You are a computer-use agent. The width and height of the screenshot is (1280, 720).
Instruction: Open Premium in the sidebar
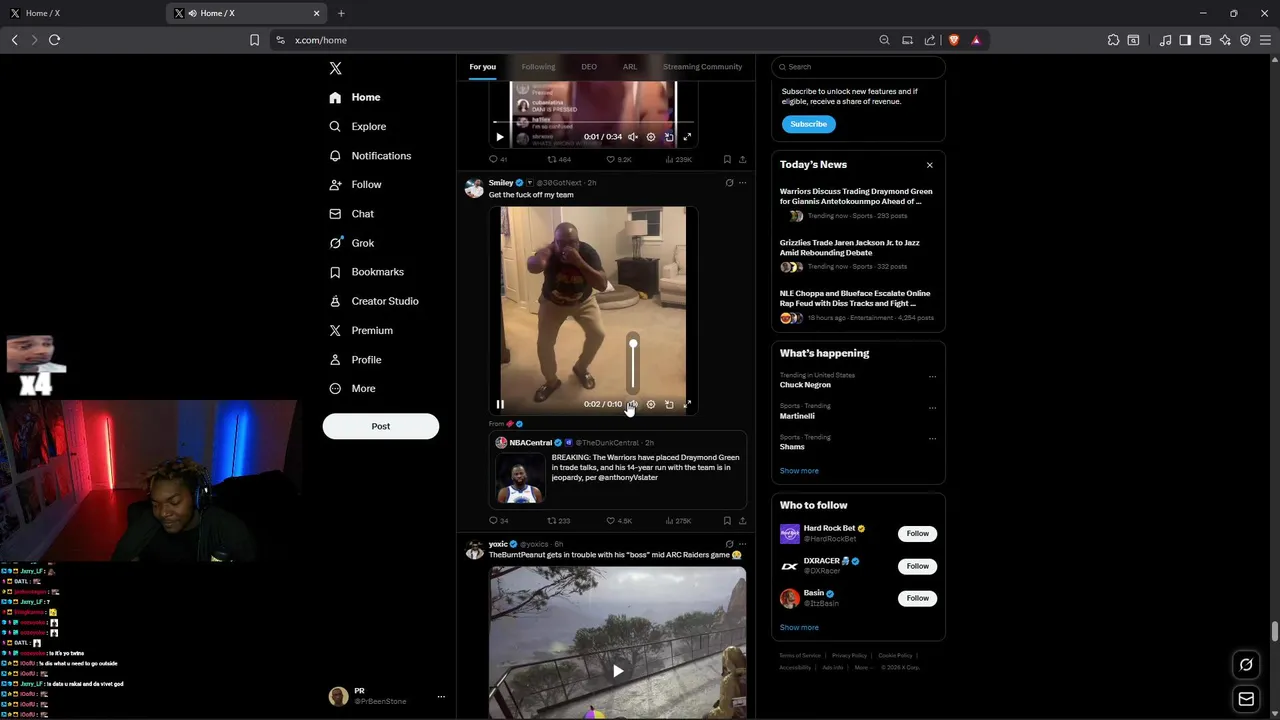click(x=360, y=330)
